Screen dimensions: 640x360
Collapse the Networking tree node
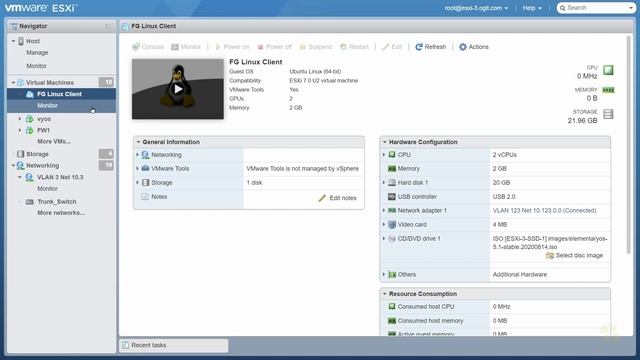point(13,165)
